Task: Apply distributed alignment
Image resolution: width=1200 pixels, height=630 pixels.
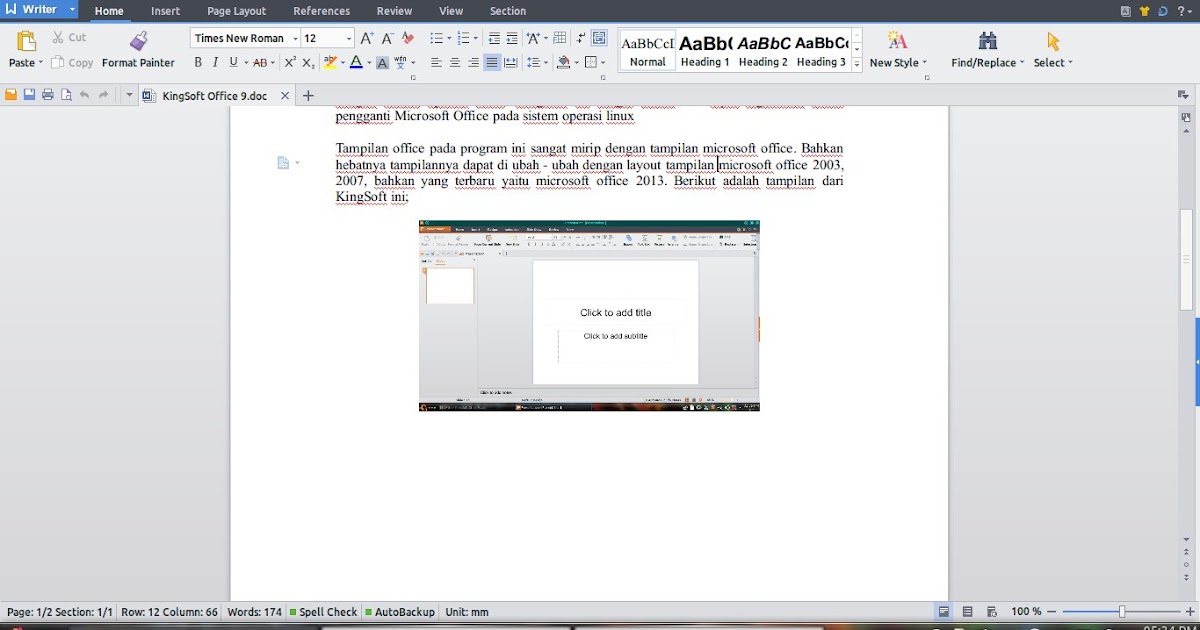Action: click(511, 62)
